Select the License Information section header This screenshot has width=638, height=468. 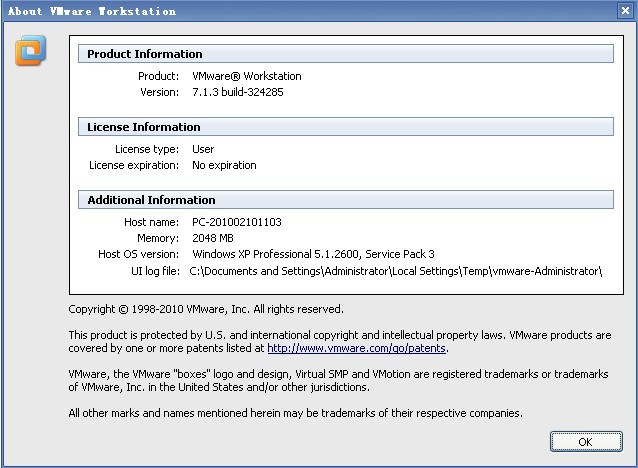point(144,127)
